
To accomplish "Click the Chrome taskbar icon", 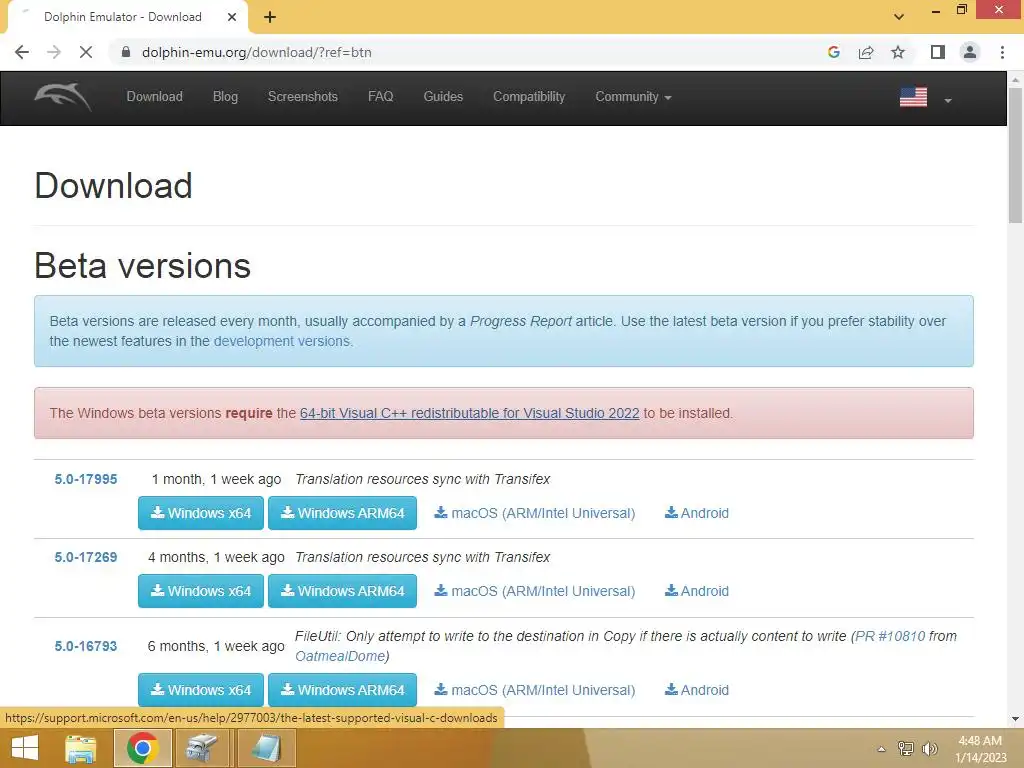I will tap(142, 748).
